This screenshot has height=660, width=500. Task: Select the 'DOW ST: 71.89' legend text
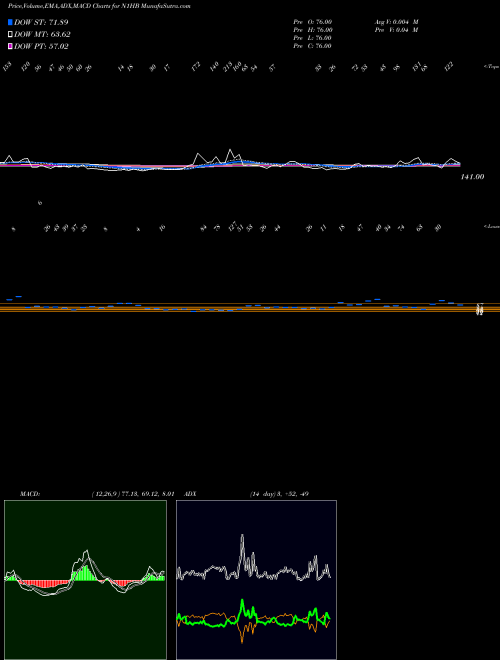tap(41, 22)
